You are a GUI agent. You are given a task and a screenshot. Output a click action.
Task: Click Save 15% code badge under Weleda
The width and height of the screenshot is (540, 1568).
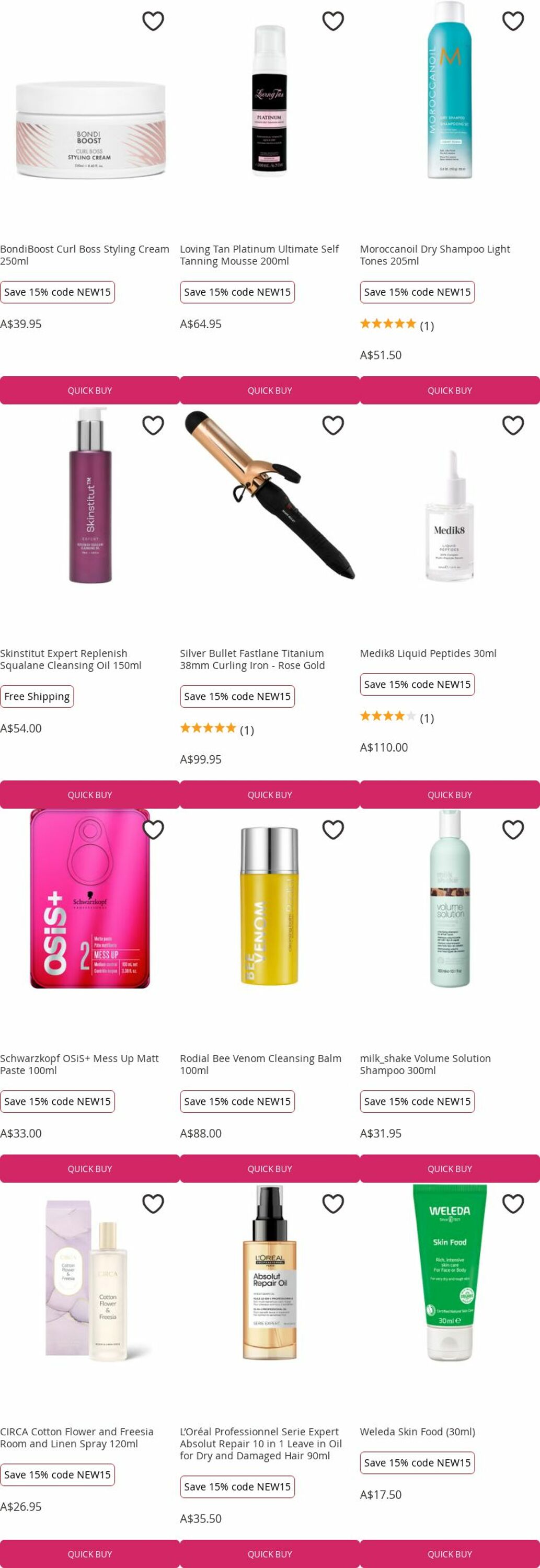[417, 1463]
